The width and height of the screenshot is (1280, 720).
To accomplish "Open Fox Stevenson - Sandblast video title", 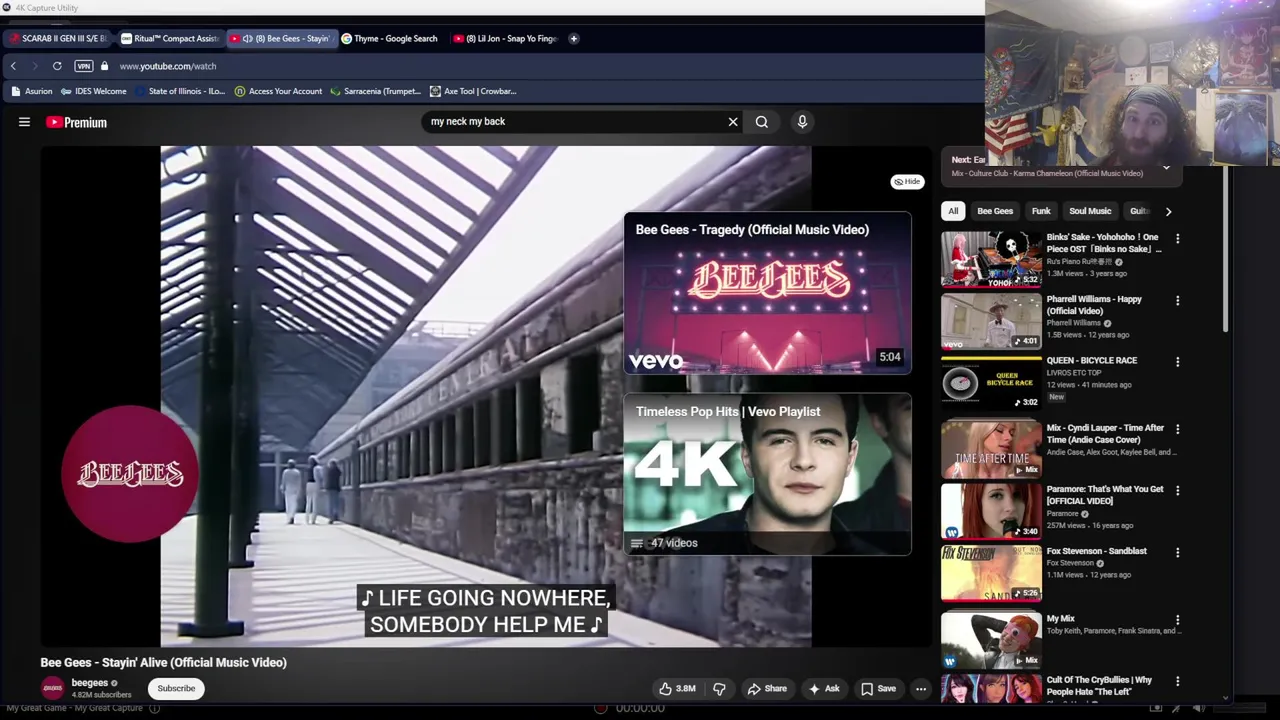I will point(1097,551).
